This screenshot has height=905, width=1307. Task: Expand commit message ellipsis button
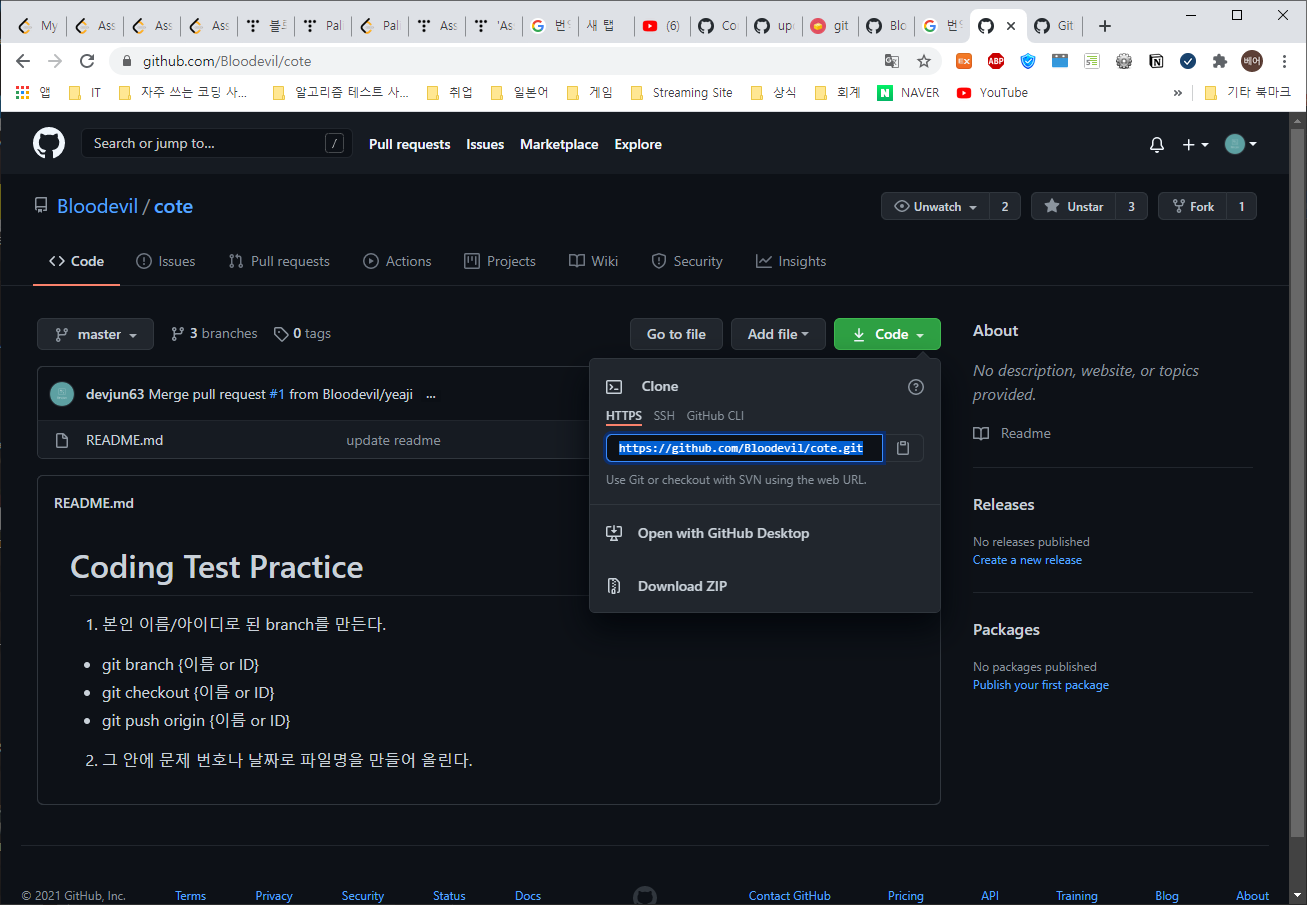pos(431,395)
